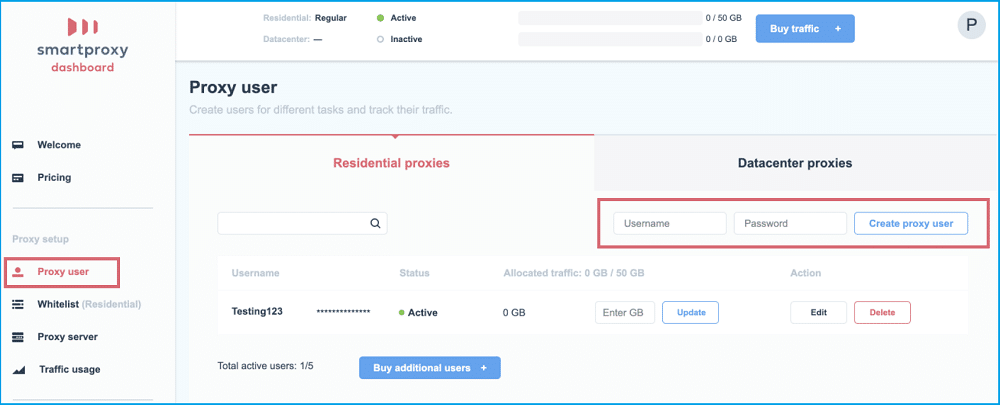Delete the Testing123 user

click(882, 313)
